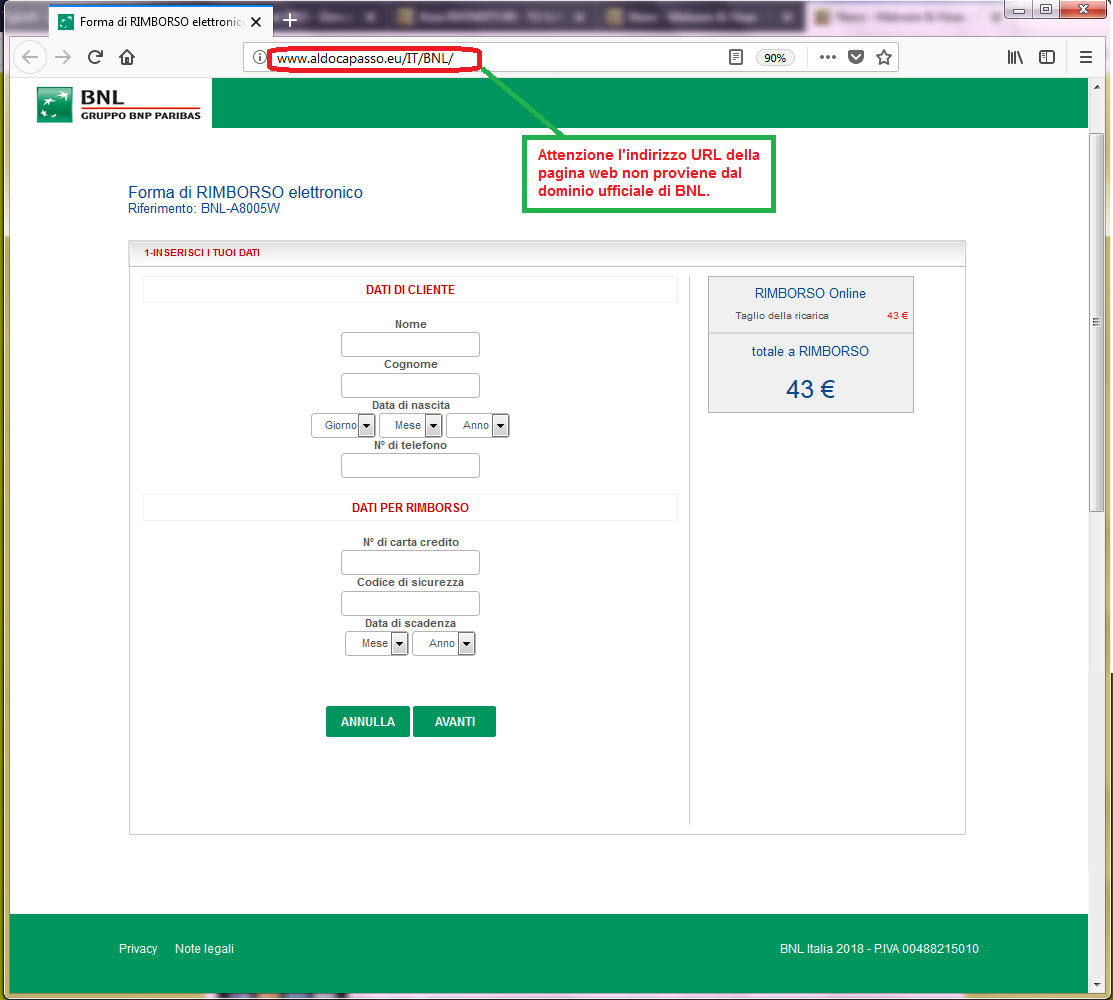The image size is (1113, 1000).
Task: Open the Library icon
Action: pos(1015,57)
